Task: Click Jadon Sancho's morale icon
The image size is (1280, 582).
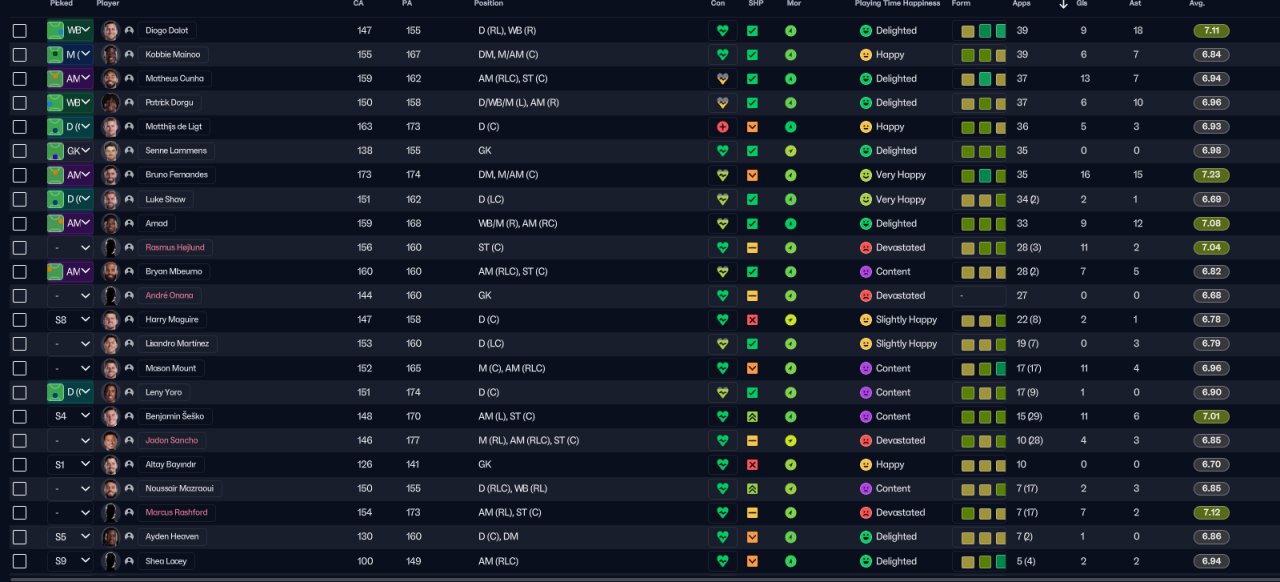Action: (791, 441)
